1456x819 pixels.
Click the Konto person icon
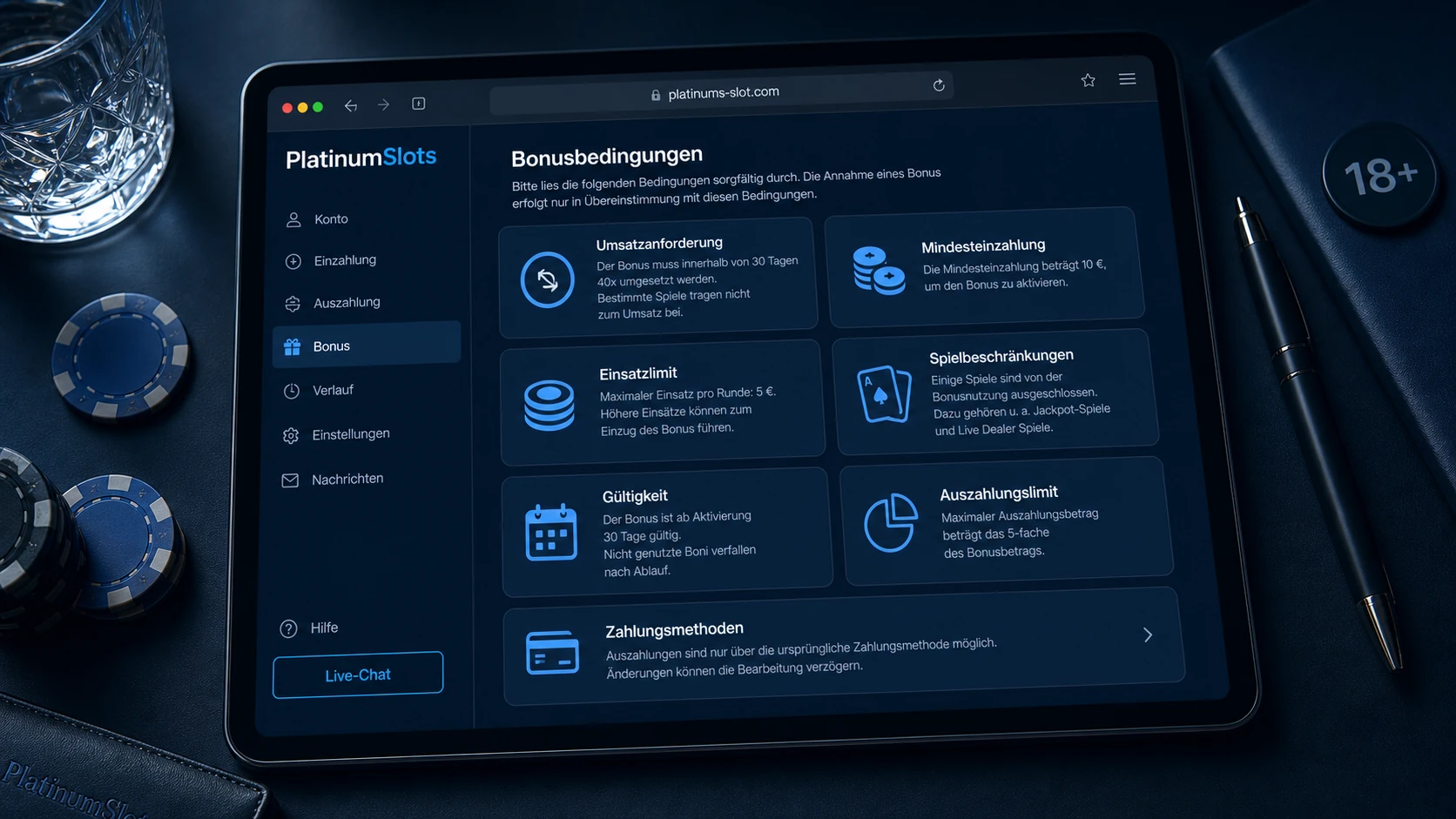[x=293, y=219]
